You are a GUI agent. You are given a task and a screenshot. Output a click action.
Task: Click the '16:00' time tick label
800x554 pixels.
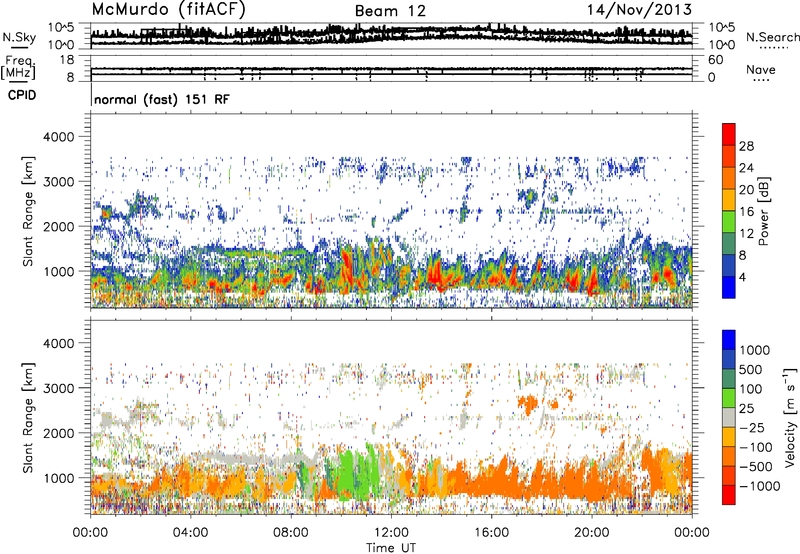coord(491,533)
